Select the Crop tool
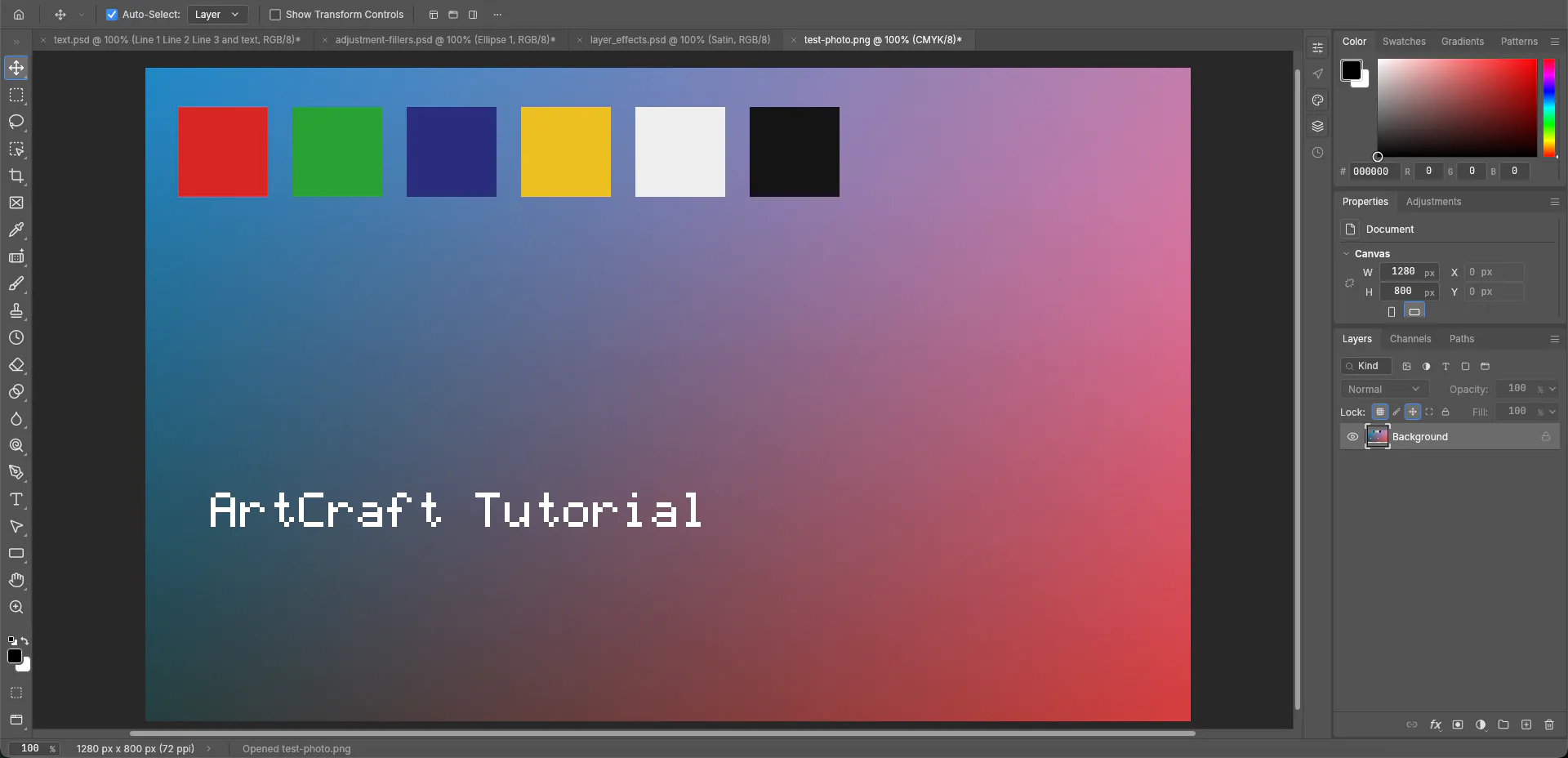The width and height of the screenshot is (1568, 758). pos(16,176)
